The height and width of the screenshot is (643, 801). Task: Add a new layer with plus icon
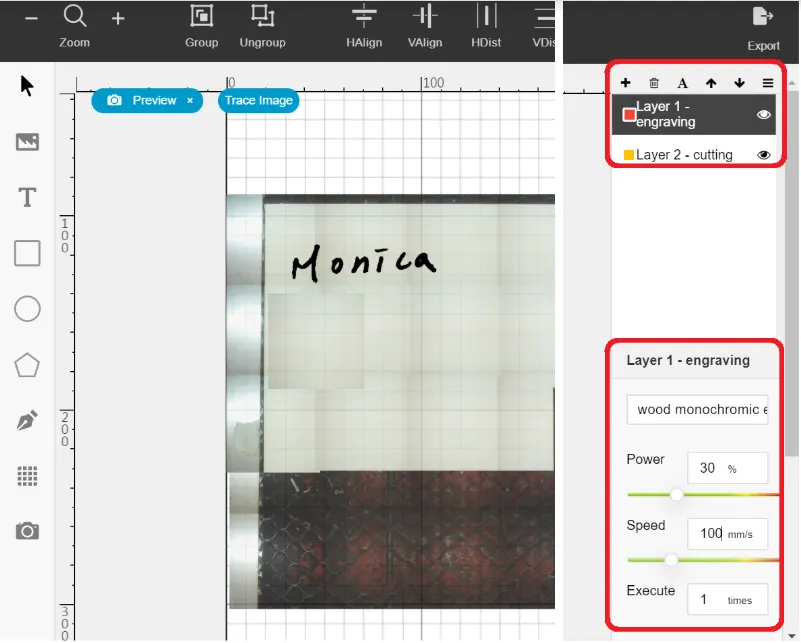(x=625, y=83)
